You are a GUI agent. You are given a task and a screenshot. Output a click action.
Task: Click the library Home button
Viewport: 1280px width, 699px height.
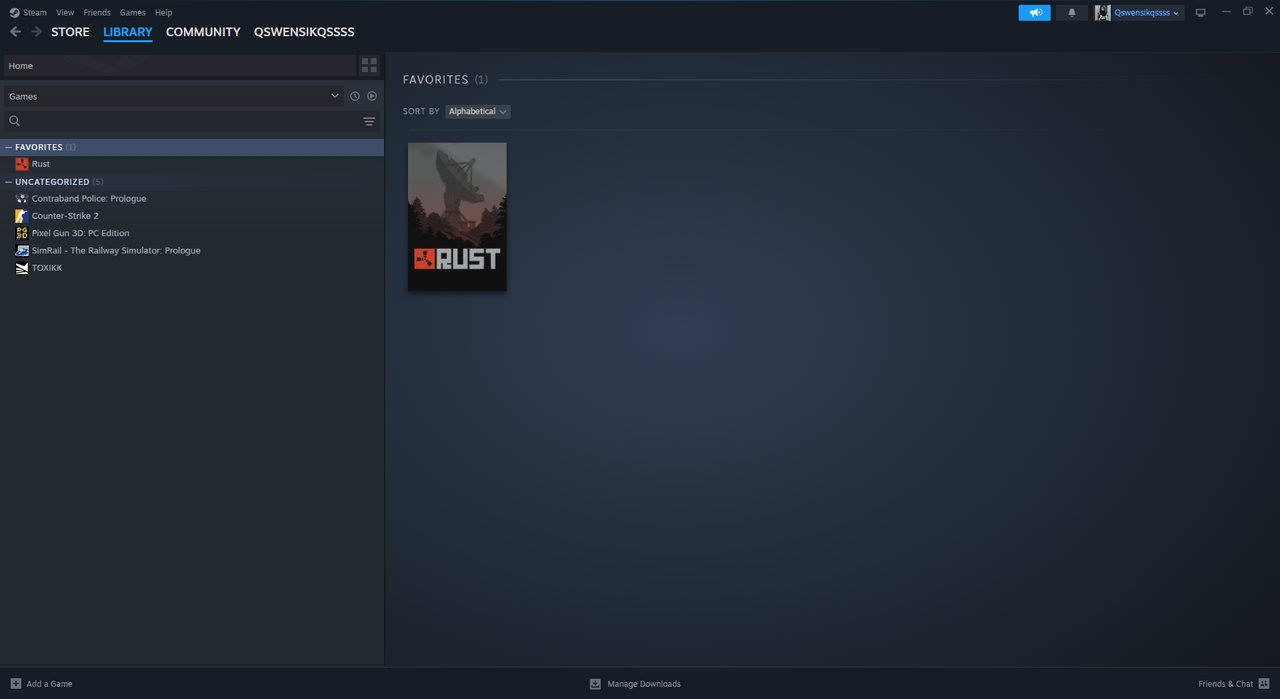179,66
